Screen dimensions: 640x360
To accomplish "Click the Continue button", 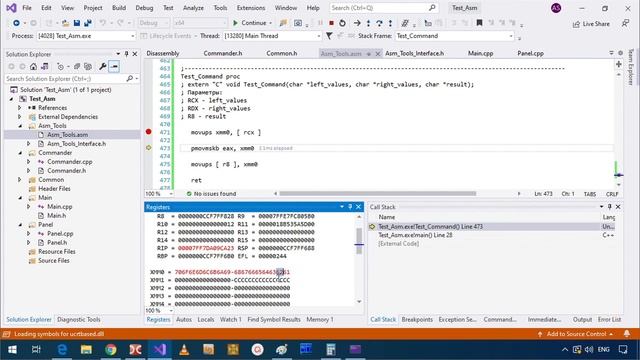I will click(x=249, y=23).
